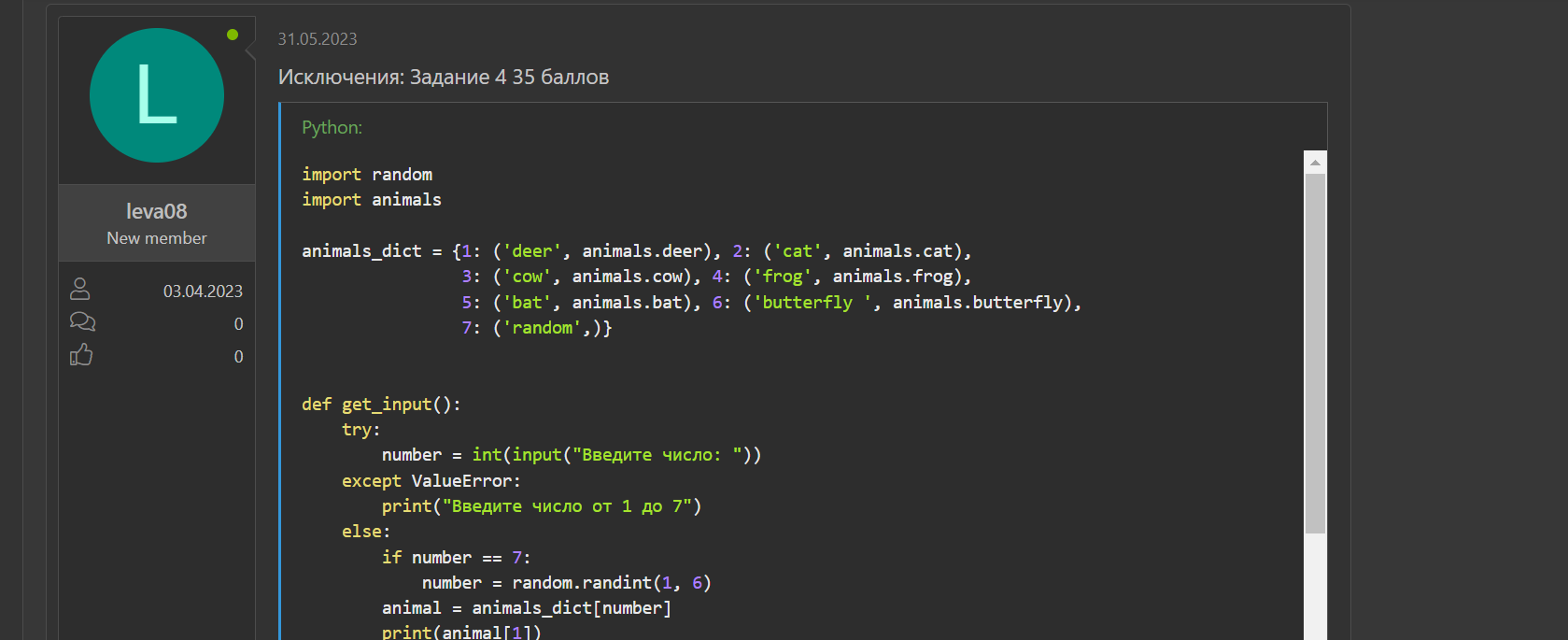Click the 03.04.2023 registration date

coord(203,292)
